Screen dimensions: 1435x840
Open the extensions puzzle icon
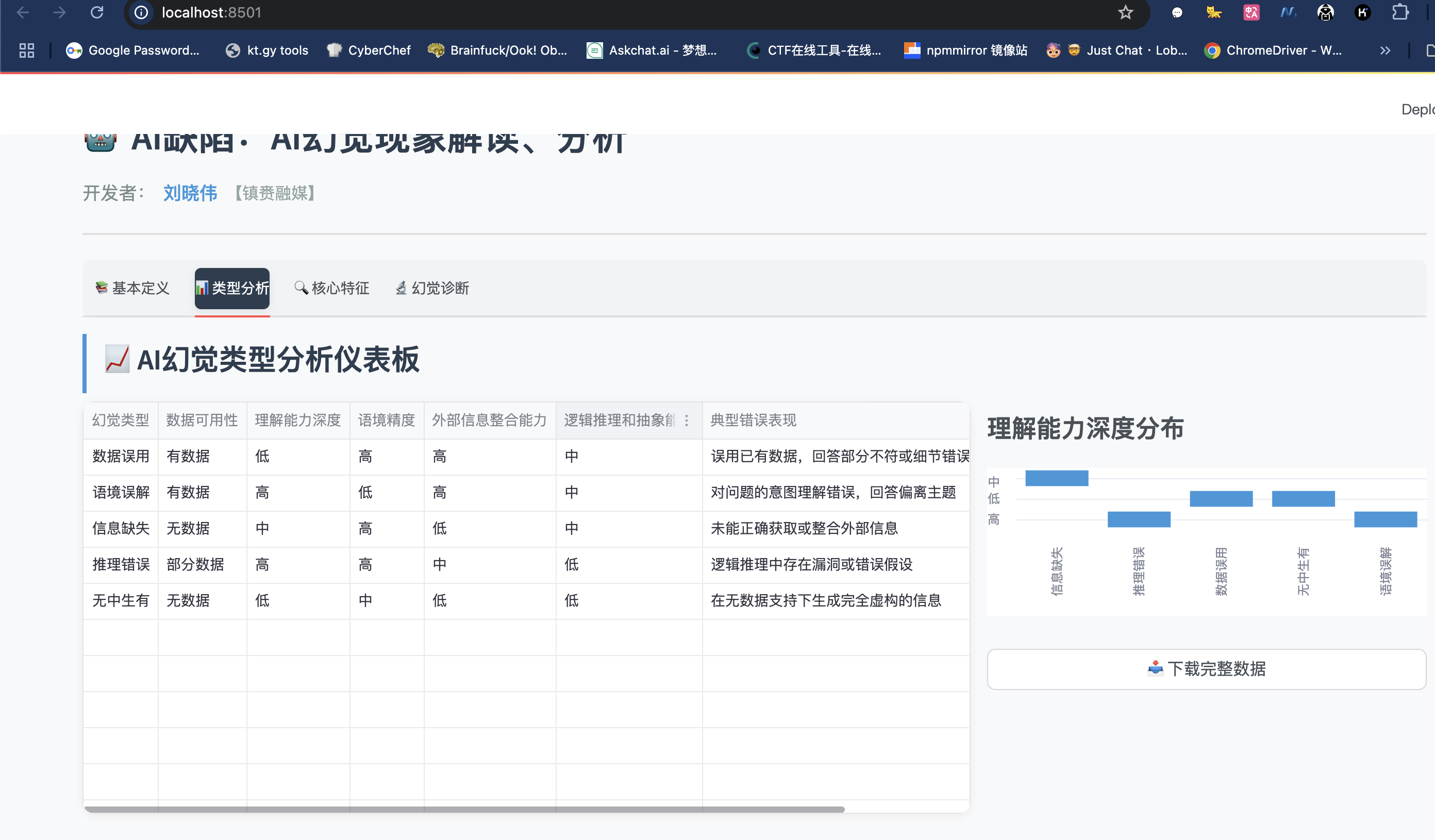point(1400,12)
